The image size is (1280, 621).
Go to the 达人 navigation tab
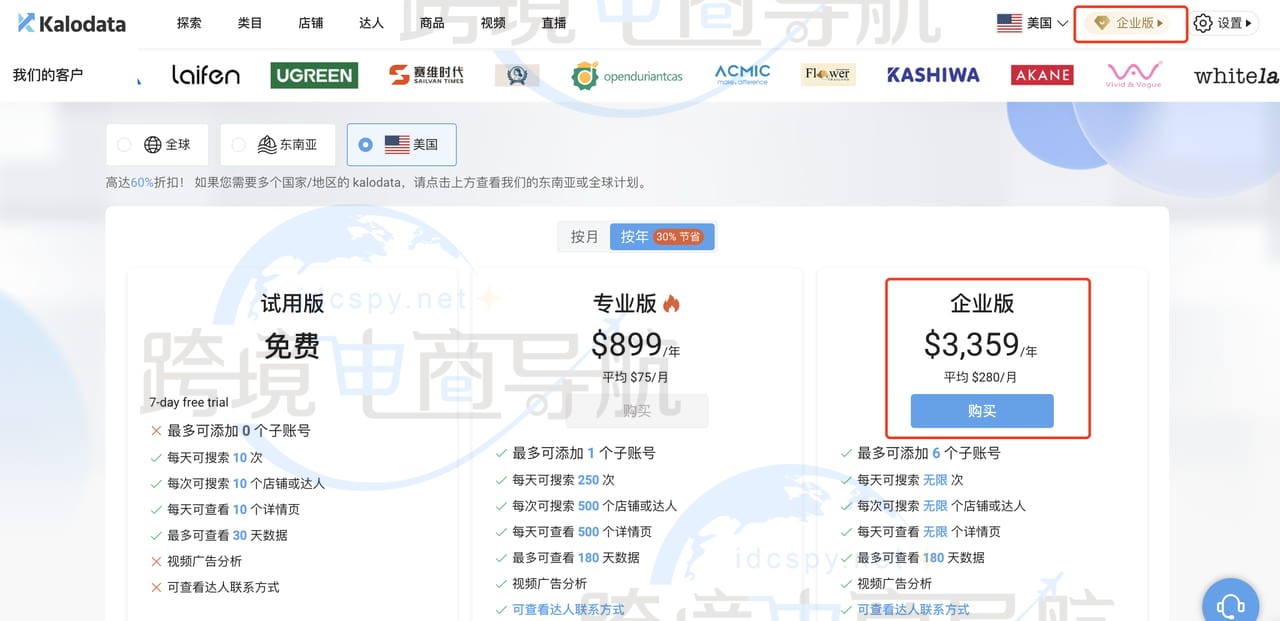coord(371,23)
